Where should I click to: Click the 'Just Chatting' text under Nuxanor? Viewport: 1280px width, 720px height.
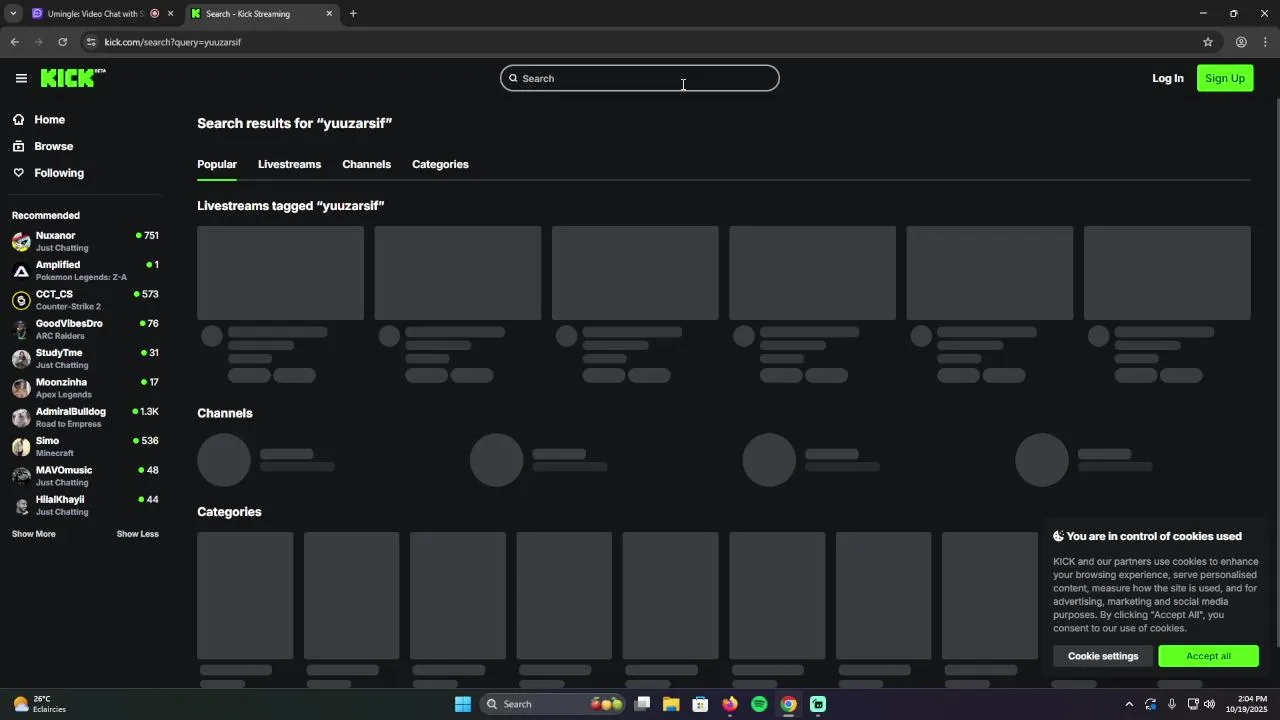click(62, 248)
